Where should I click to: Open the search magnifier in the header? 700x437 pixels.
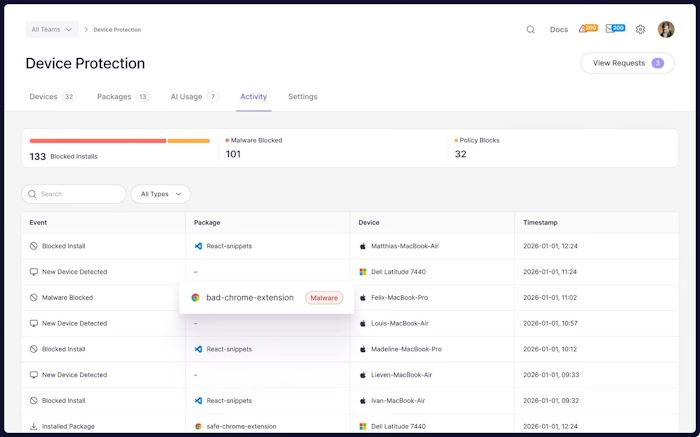530,29
